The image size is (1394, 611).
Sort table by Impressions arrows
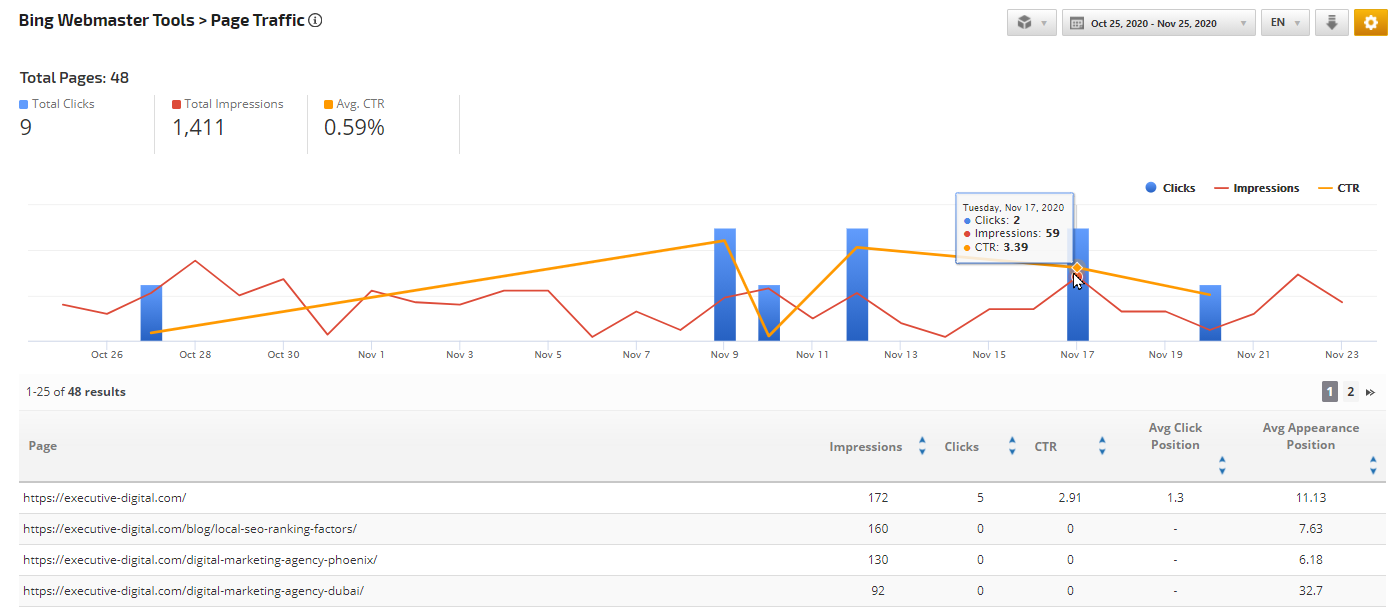(922, 446)
